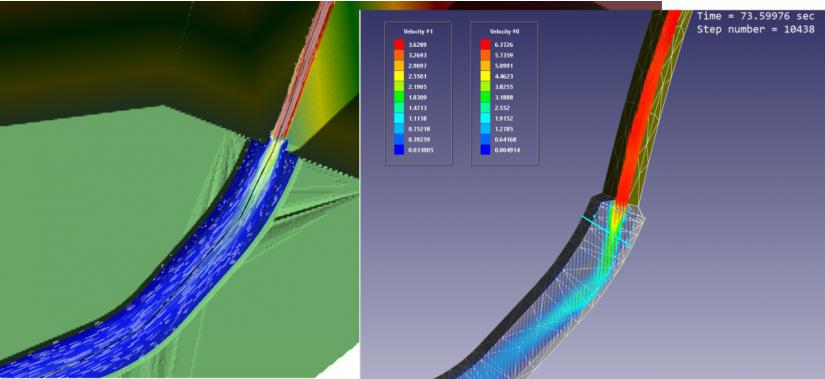
Task: Select the dark blue 0.033005 swatch, Velocity #1
Action: tap(398, 150)
